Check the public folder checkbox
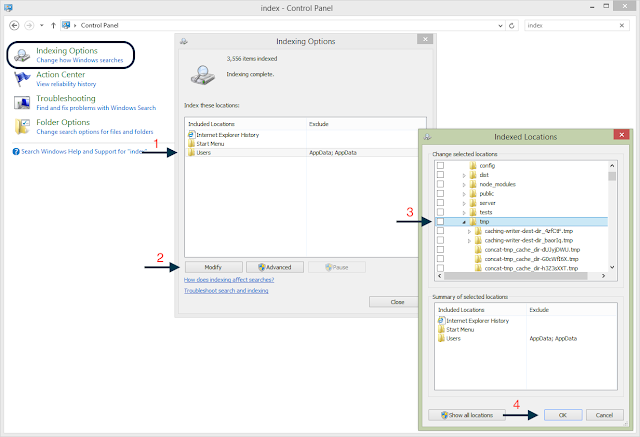This screenshot has height=437, width=640. point(440,193)
